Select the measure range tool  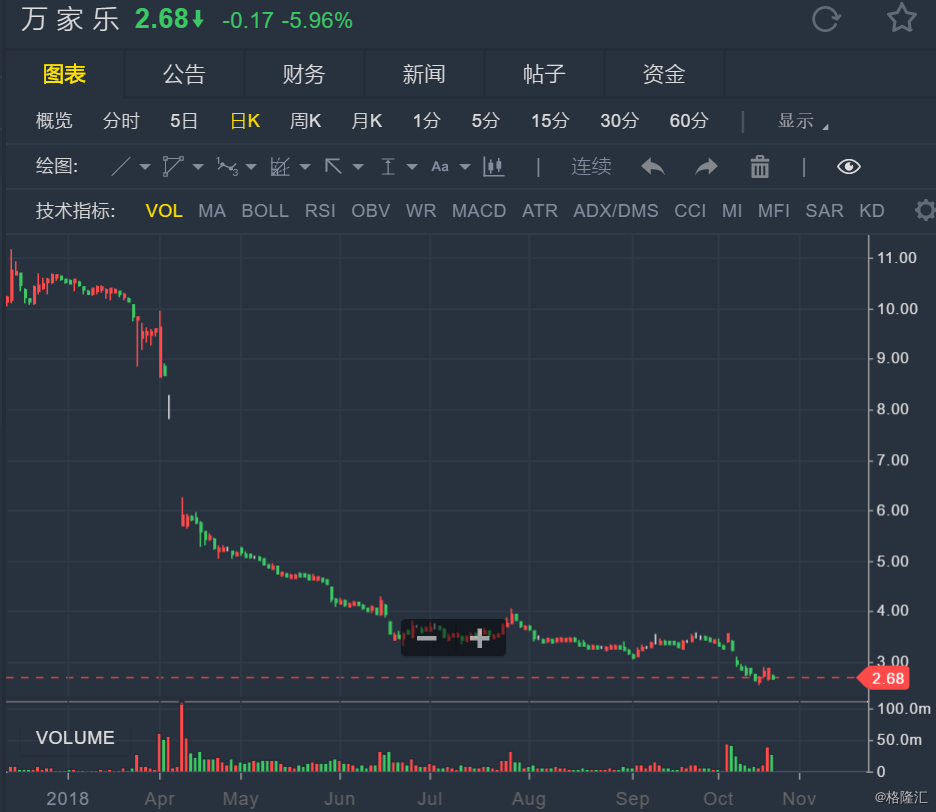pyautogui.click(x=388, y=167)
